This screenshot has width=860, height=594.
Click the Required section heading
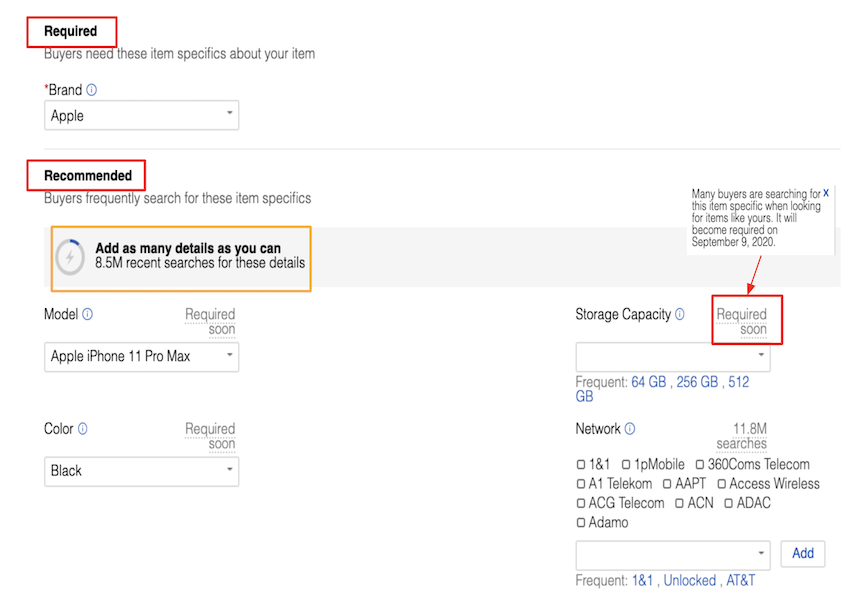point(71,31)
